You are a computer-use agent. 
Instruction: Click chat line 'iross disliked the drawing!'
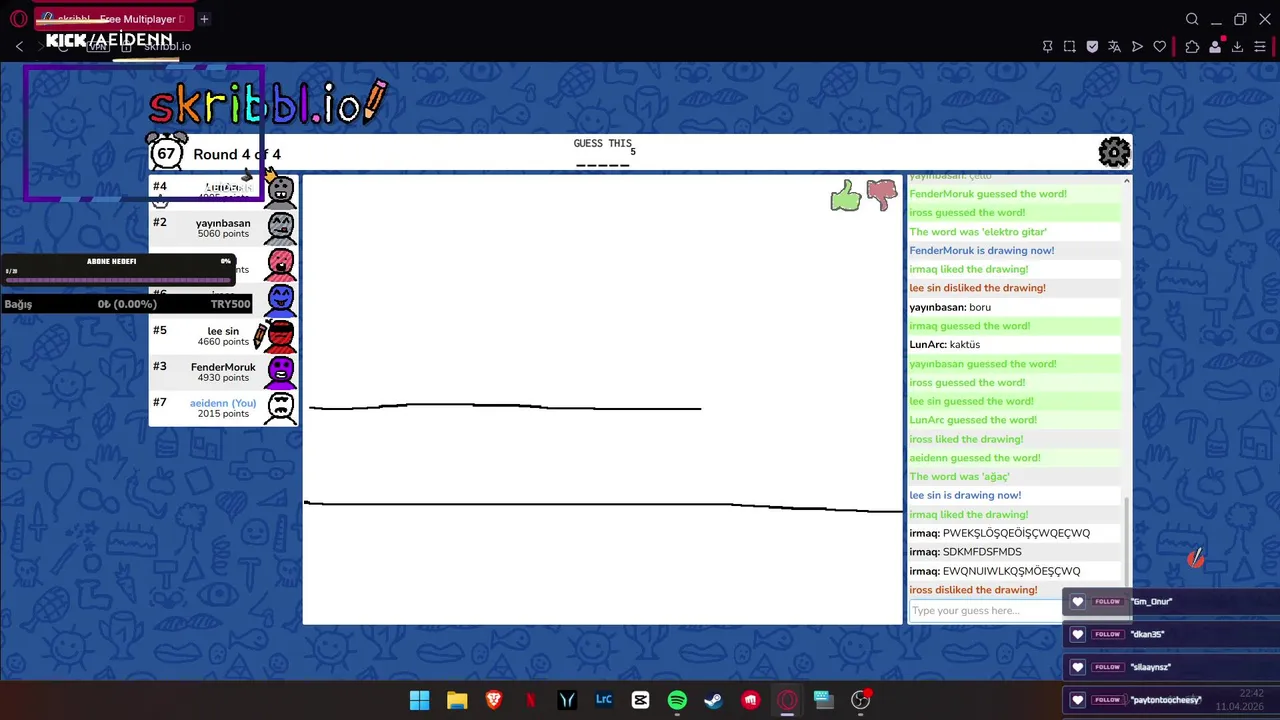[x=973, y=590]
